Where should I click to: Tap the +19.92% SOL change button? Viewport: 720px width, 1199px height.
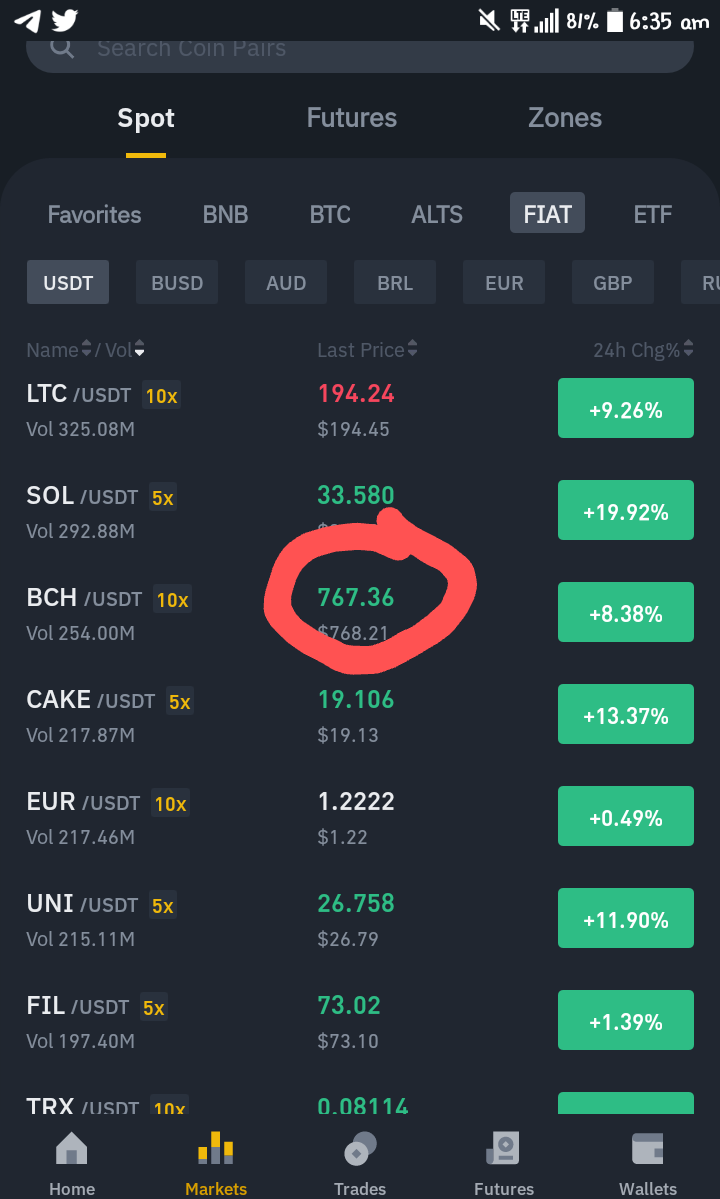pyautogui.click(x=626, y=511)
